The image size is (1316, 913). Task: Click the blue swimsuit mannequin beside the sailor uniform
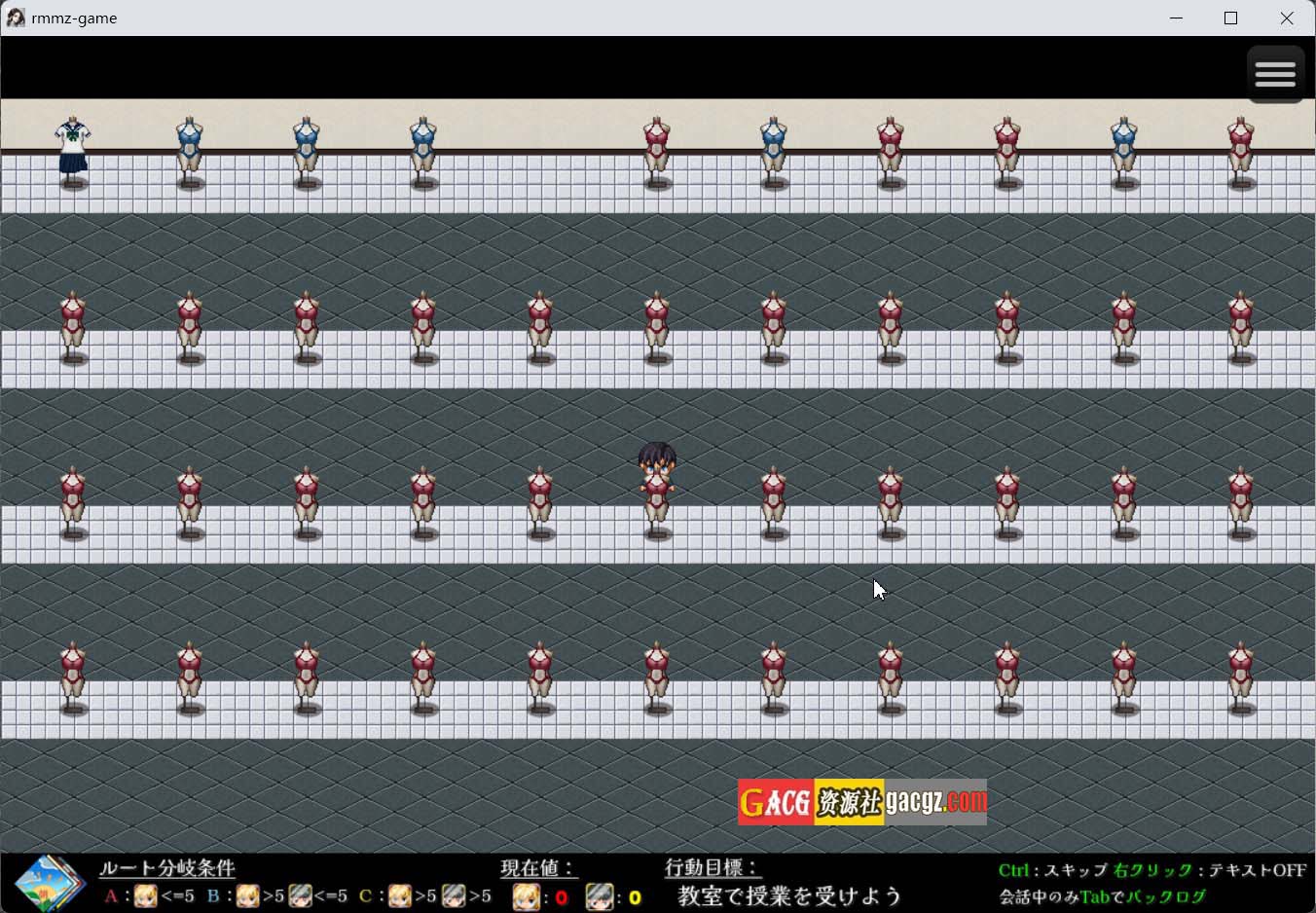tap(190, 151)
